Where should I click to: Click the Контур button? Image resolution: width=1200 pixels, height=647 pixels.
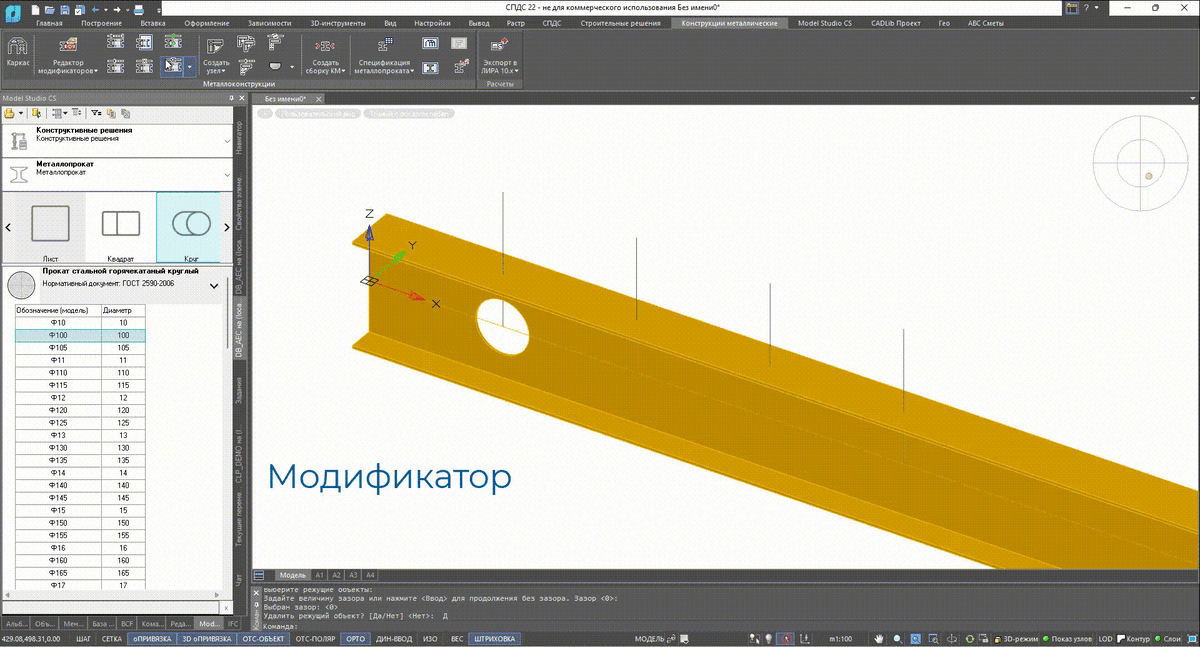tap(1134, 638)
